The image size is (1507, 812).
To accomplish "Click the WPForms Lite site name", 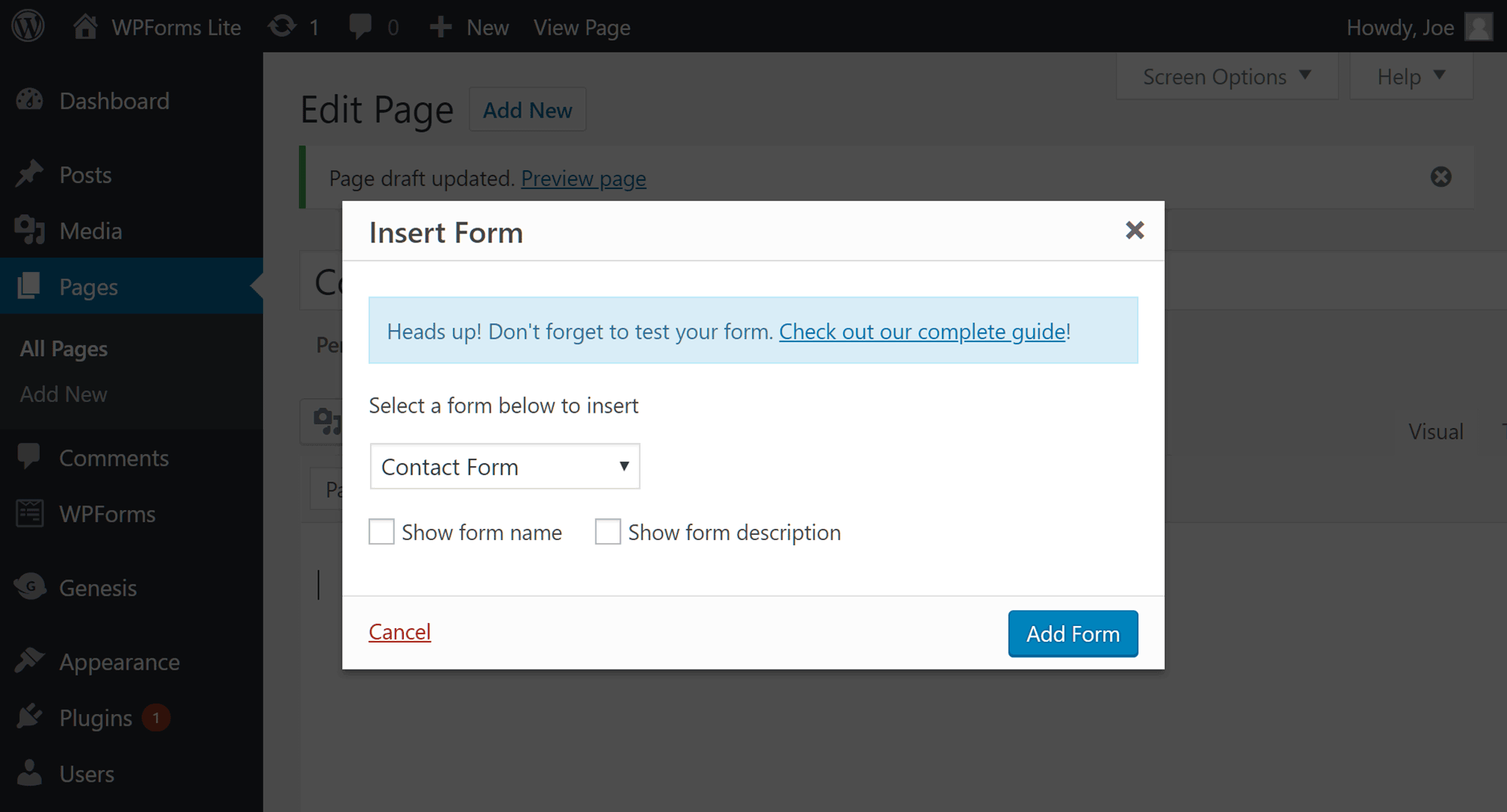I will [x=176, y=27].
